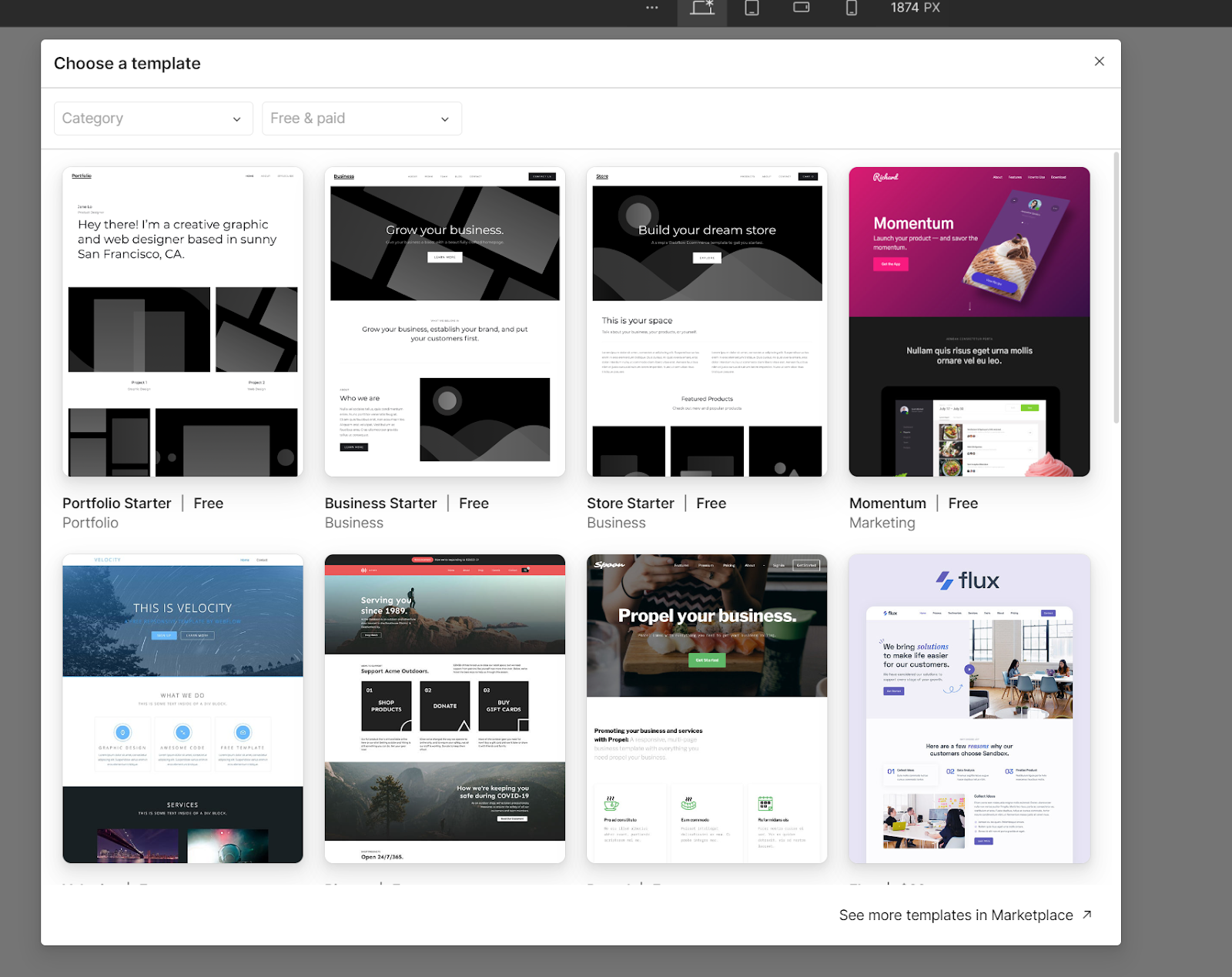Screen dimensions: 1232x977
Task: Switch to tablet breakpoint view
Action: coord(752,8)
